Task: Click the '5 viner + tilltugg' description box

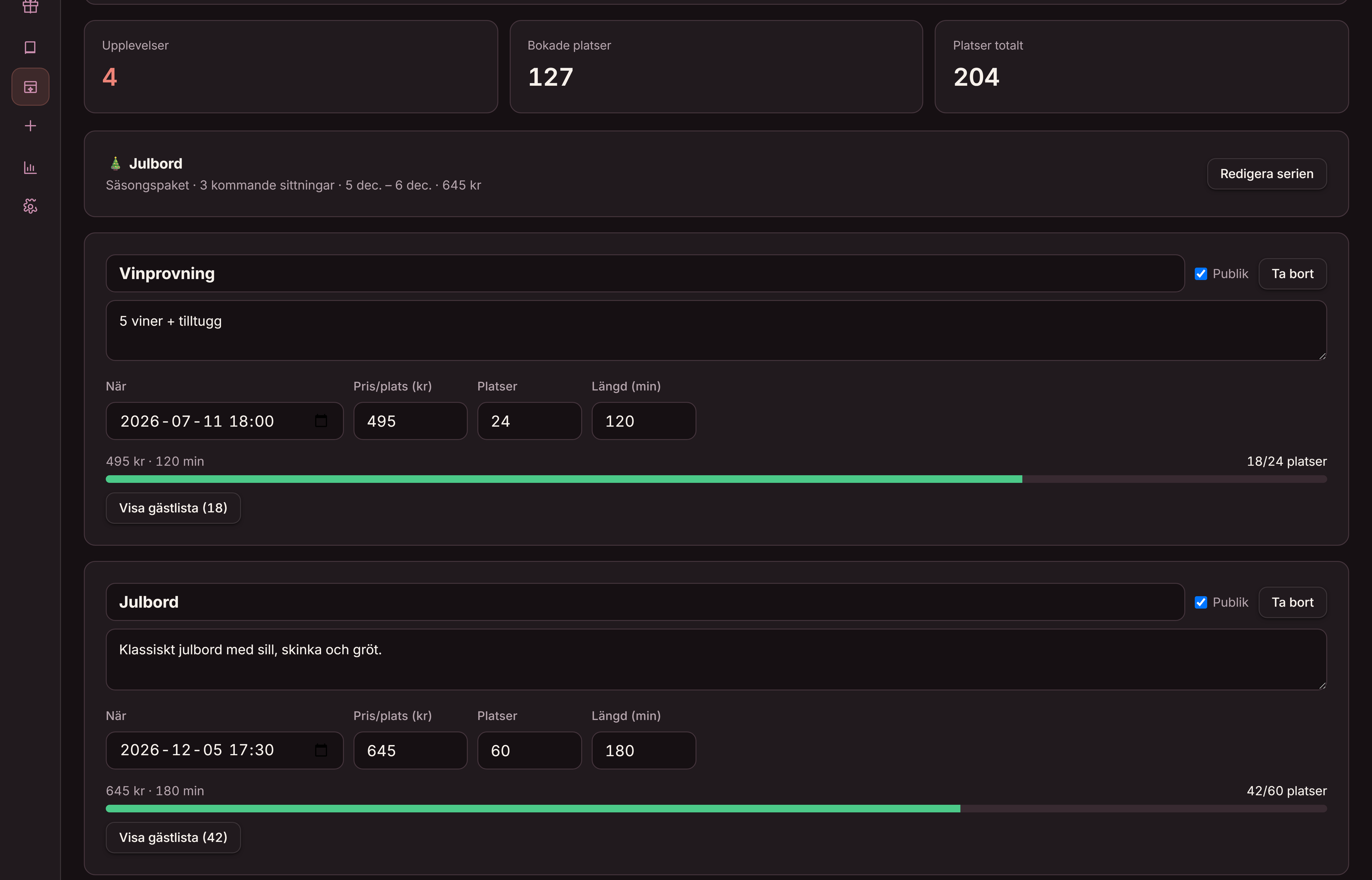Action: (716, 331)
